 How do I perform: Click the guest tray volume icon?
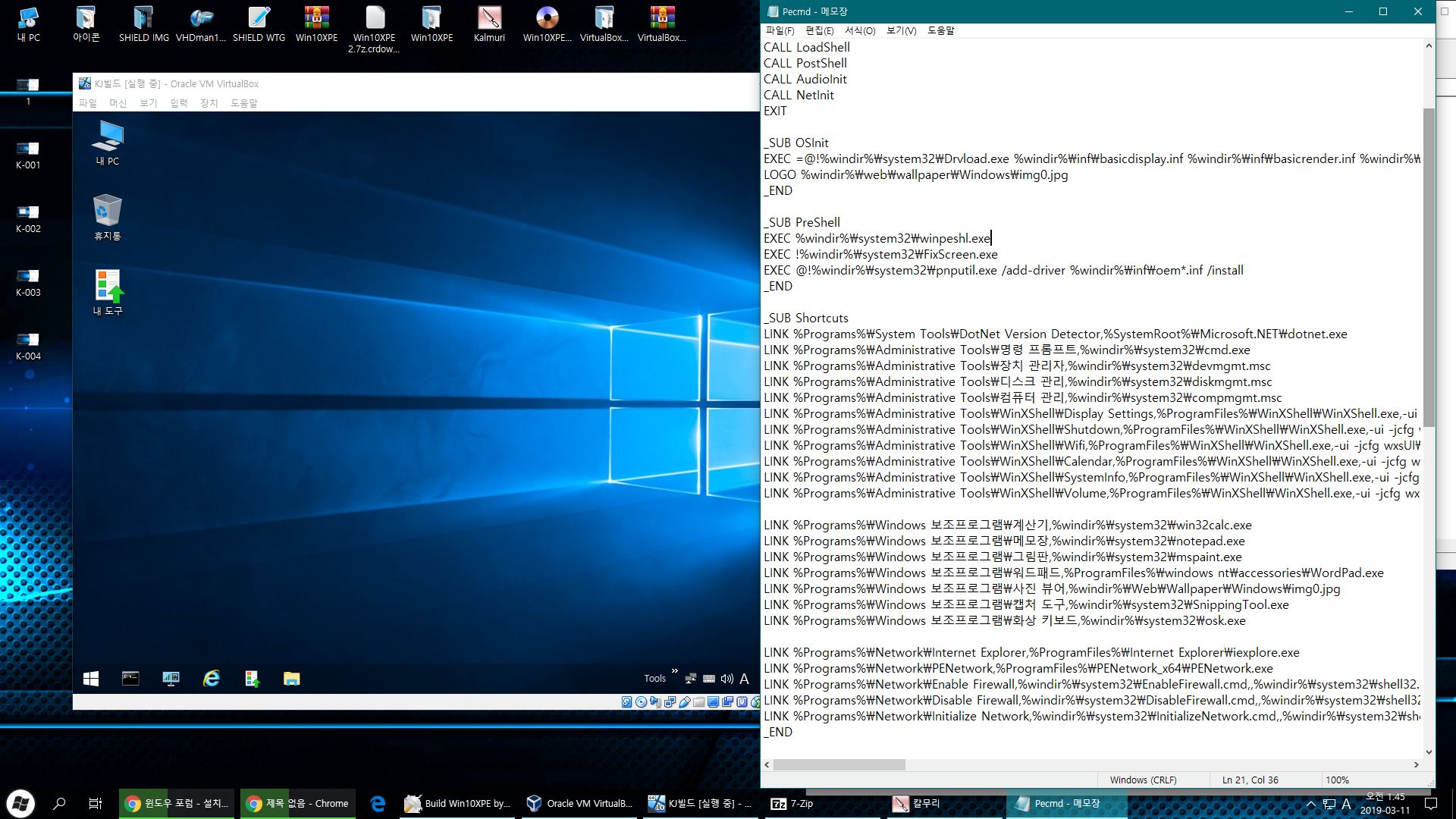[x=726, y=679]
